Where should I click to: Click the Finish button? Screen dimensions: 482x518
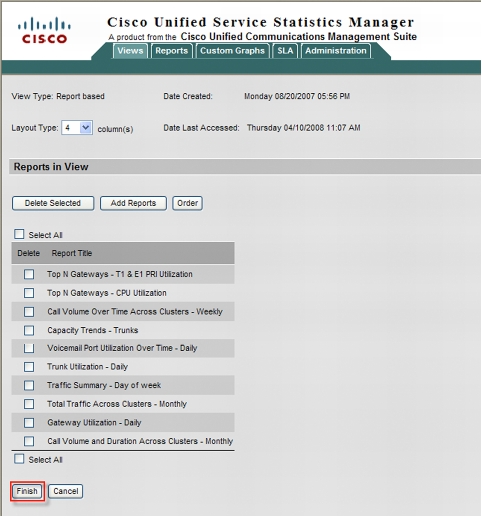(x=27, y=491)
